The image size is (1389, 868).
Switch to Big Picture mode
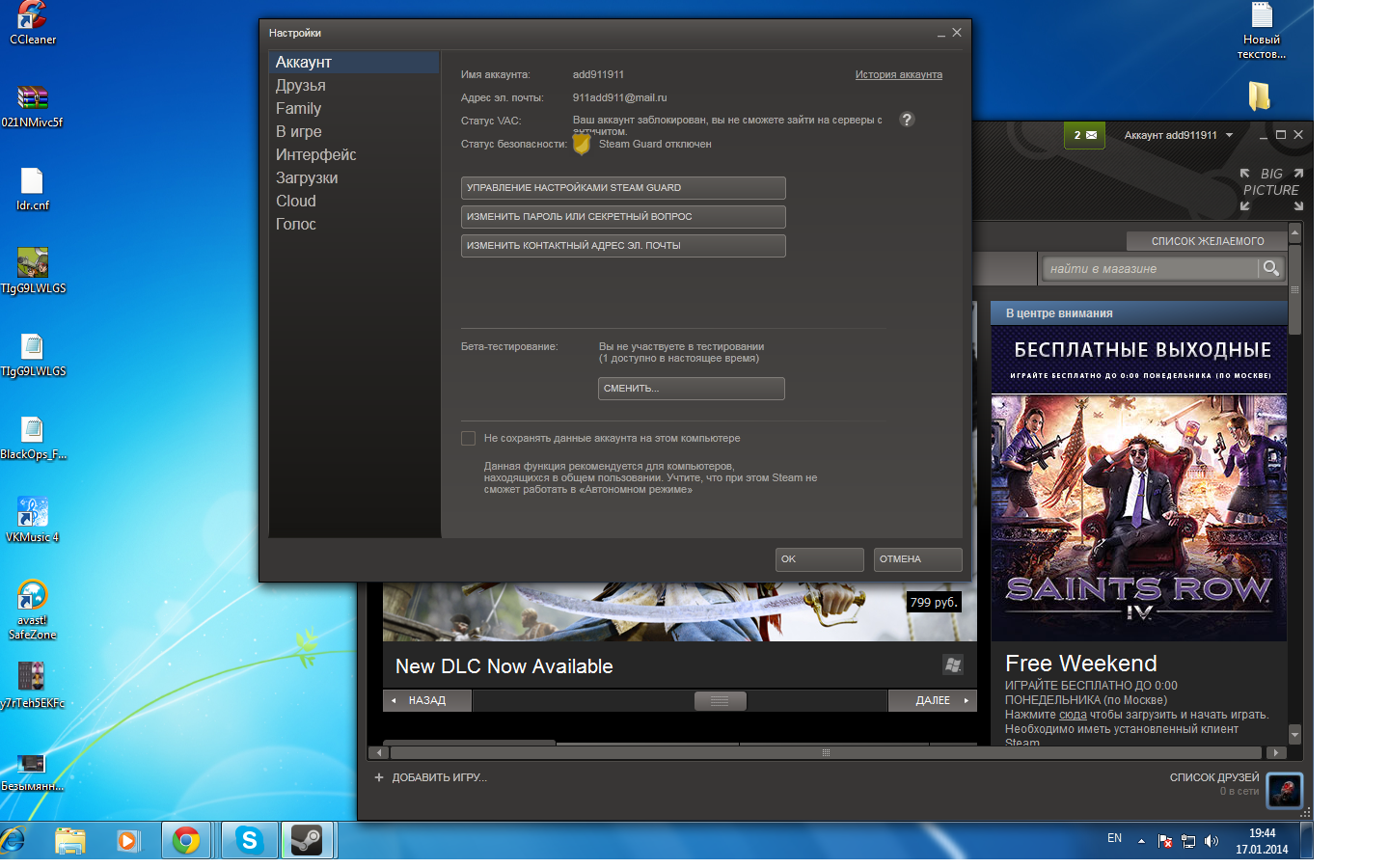point(1271,190)
